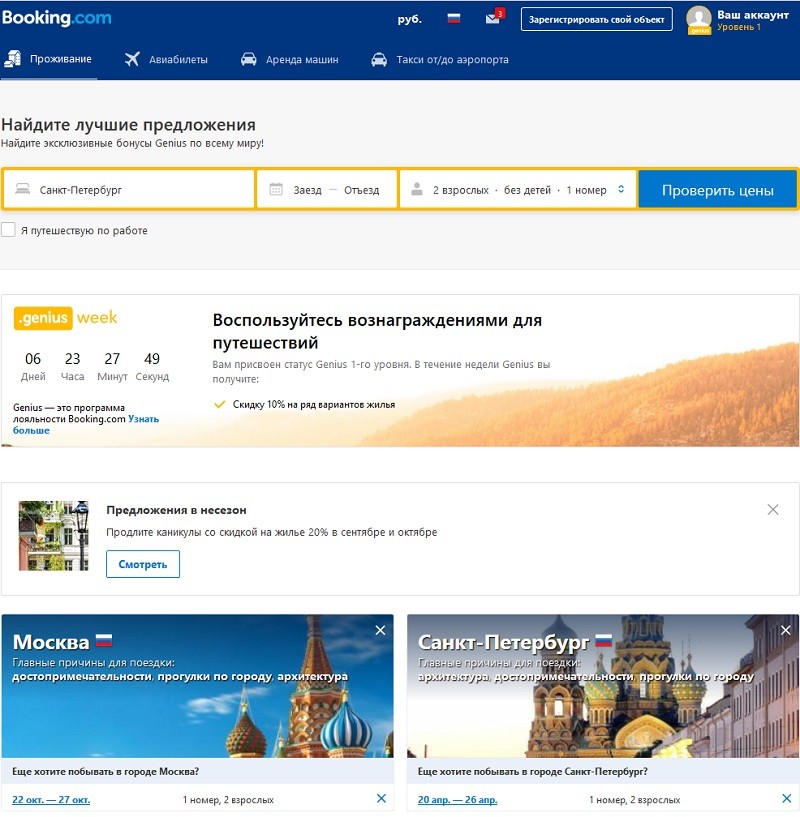Remove the 22 Oct – 27 Oct search
The height and width of the screenshot is (817, 800).
[381, 798]
